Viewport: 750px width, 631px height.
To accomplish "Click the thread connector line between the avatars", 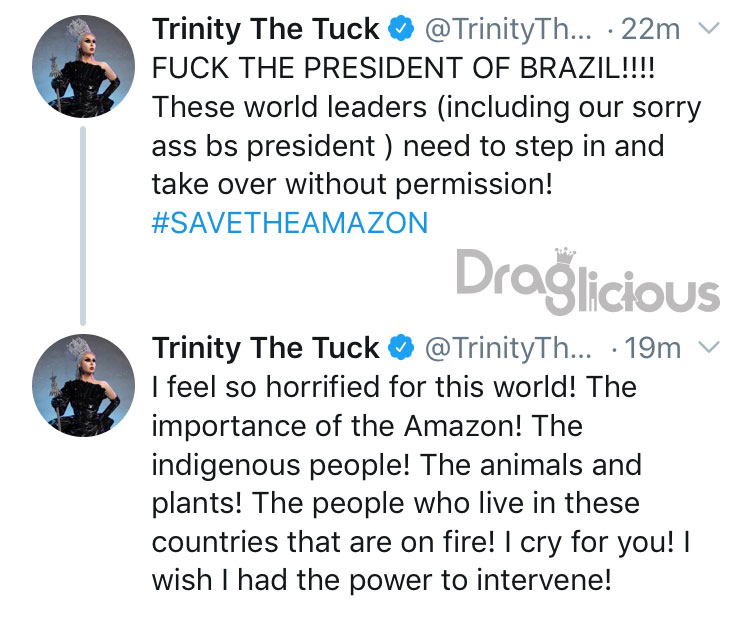I will (x=83, y=226).
